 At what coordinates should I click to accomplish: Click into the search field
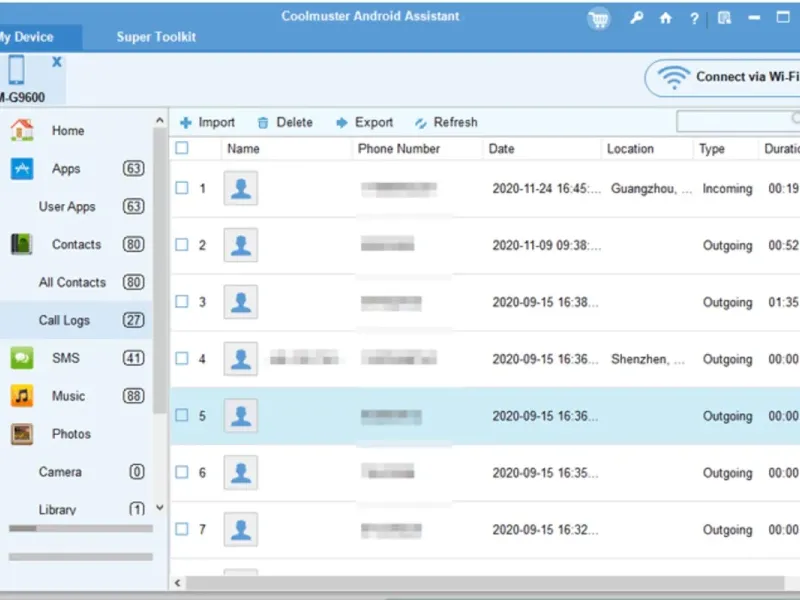[738, 121]
